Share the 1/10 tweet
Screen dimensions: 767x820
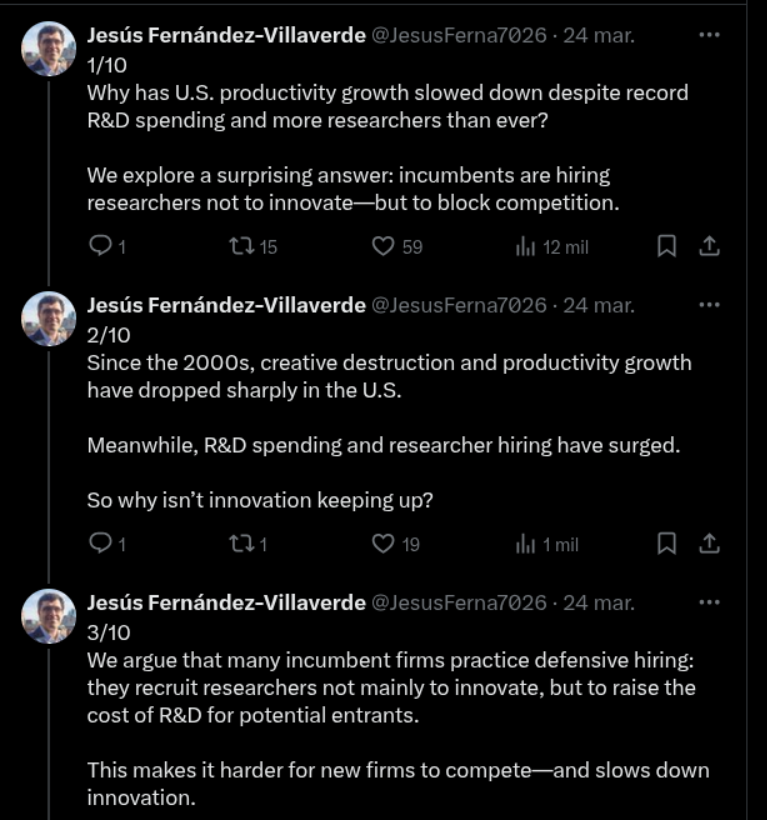point(709,246)
